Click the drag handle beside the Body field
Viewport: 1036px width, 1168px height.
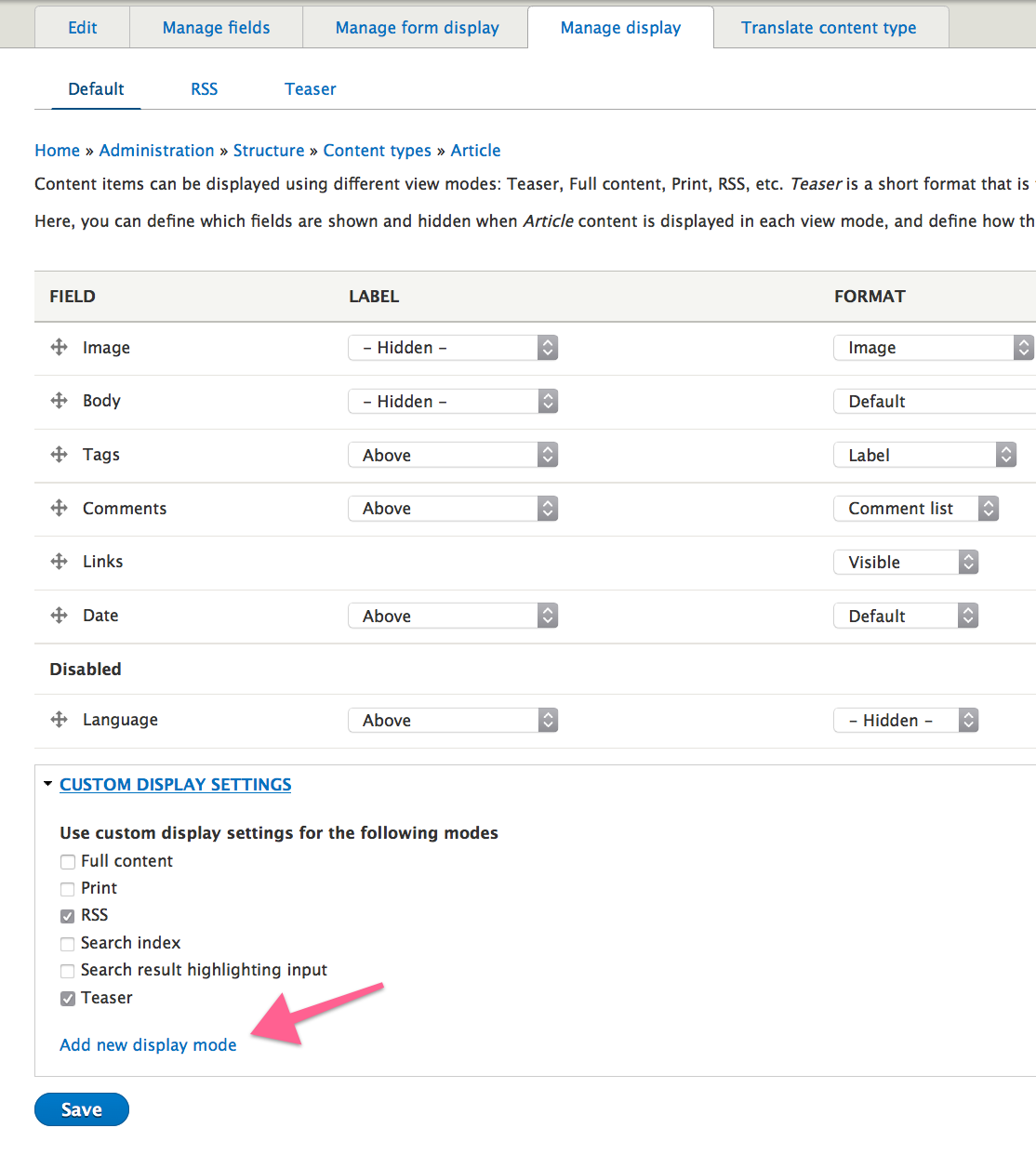pyautogui.click(x=58, y=401)
